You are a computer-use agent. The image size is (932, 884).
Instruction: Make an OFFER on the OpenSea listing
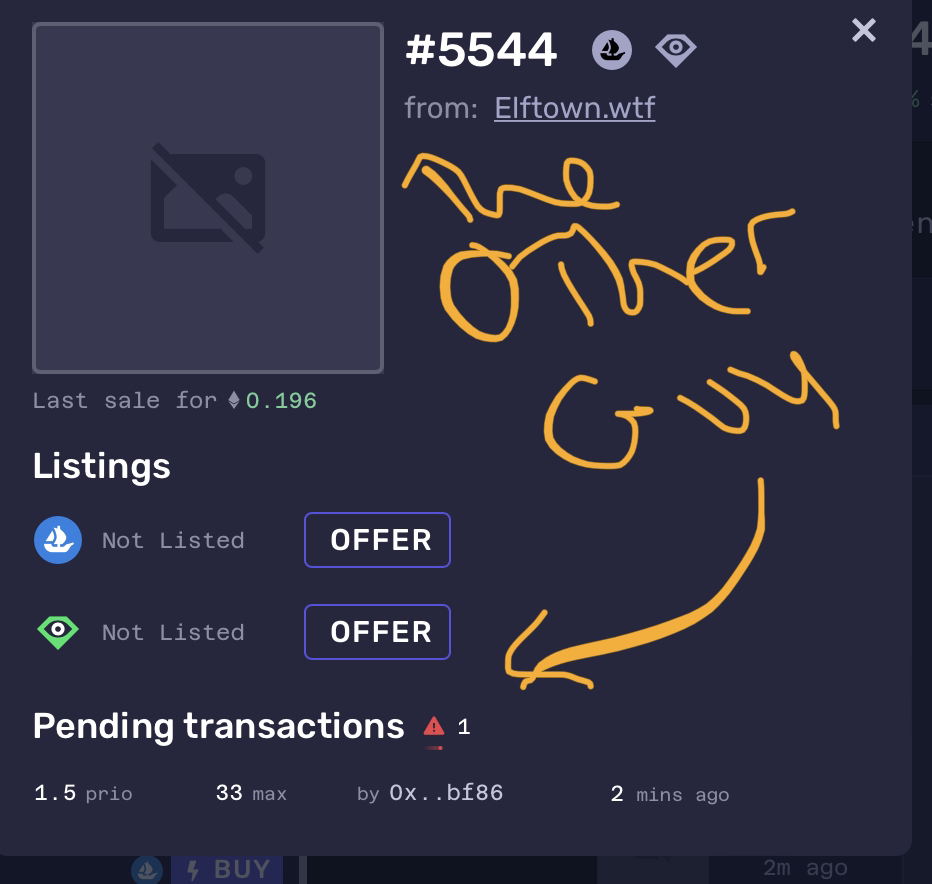(x=377, y=540)
